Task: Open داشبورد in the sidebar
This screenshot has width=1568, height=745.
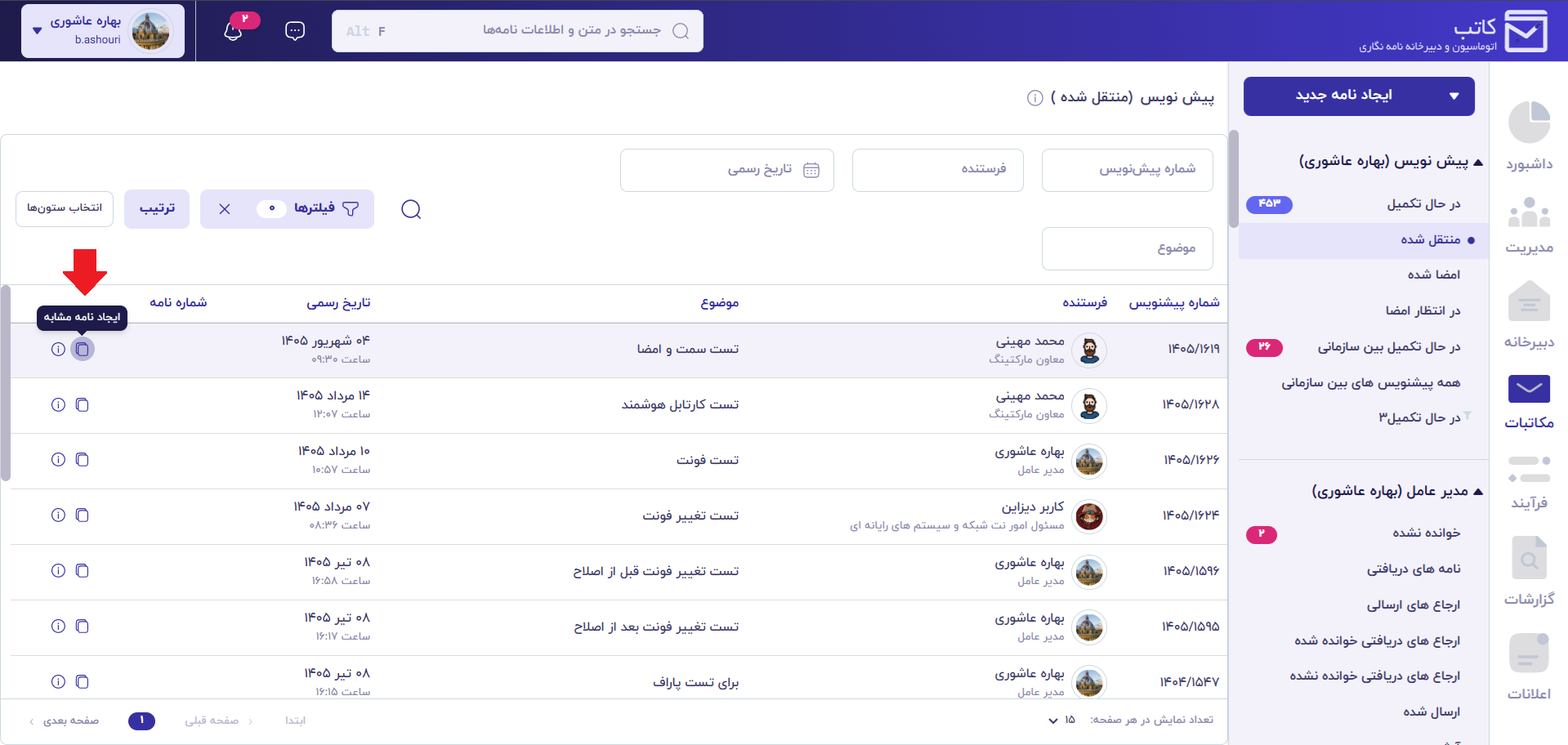Action: [x=1529, y=136]
